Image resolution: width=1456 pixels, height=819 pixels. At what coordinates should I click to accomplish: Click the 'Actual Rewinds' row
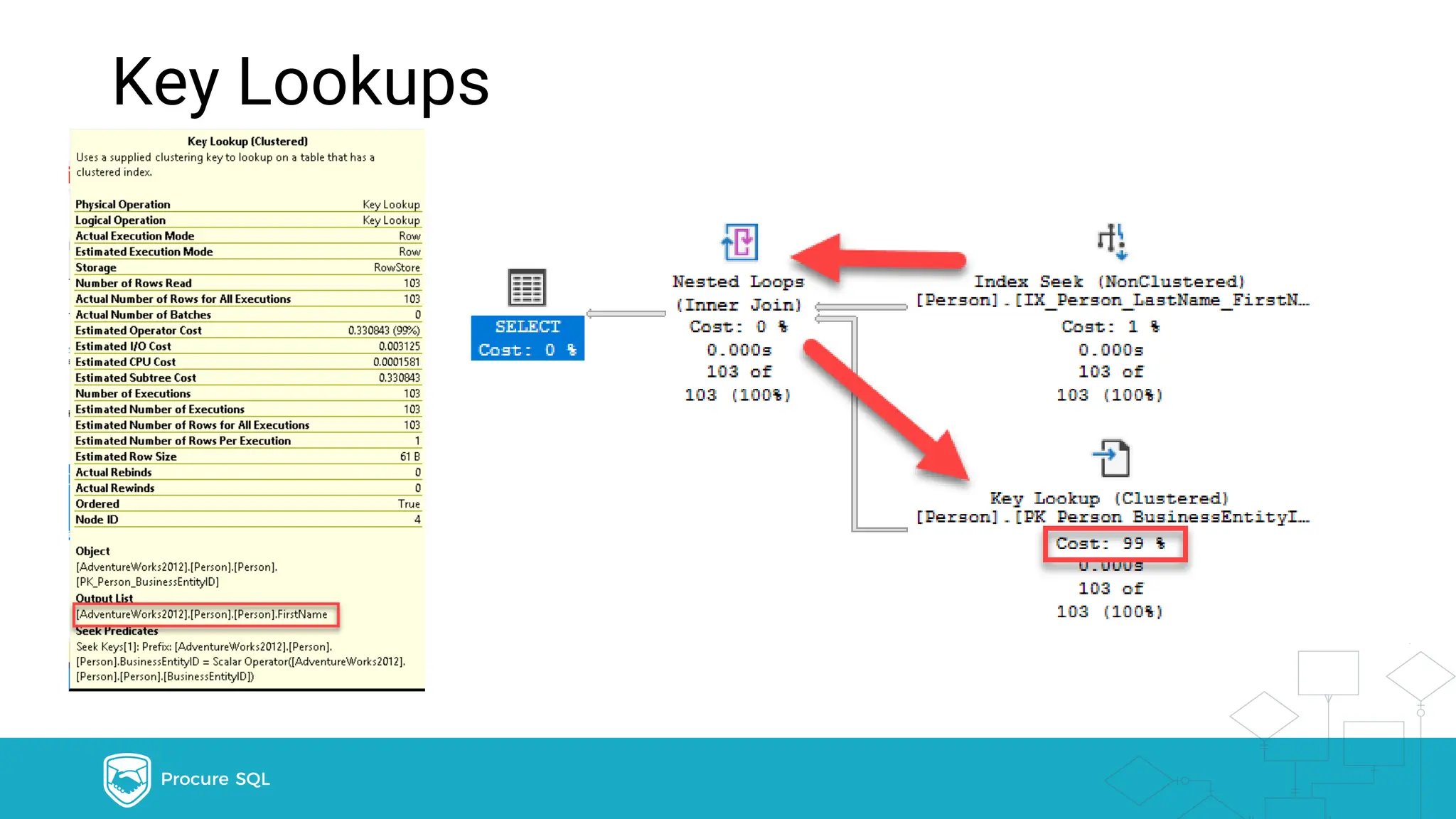[x=247, y=488]
